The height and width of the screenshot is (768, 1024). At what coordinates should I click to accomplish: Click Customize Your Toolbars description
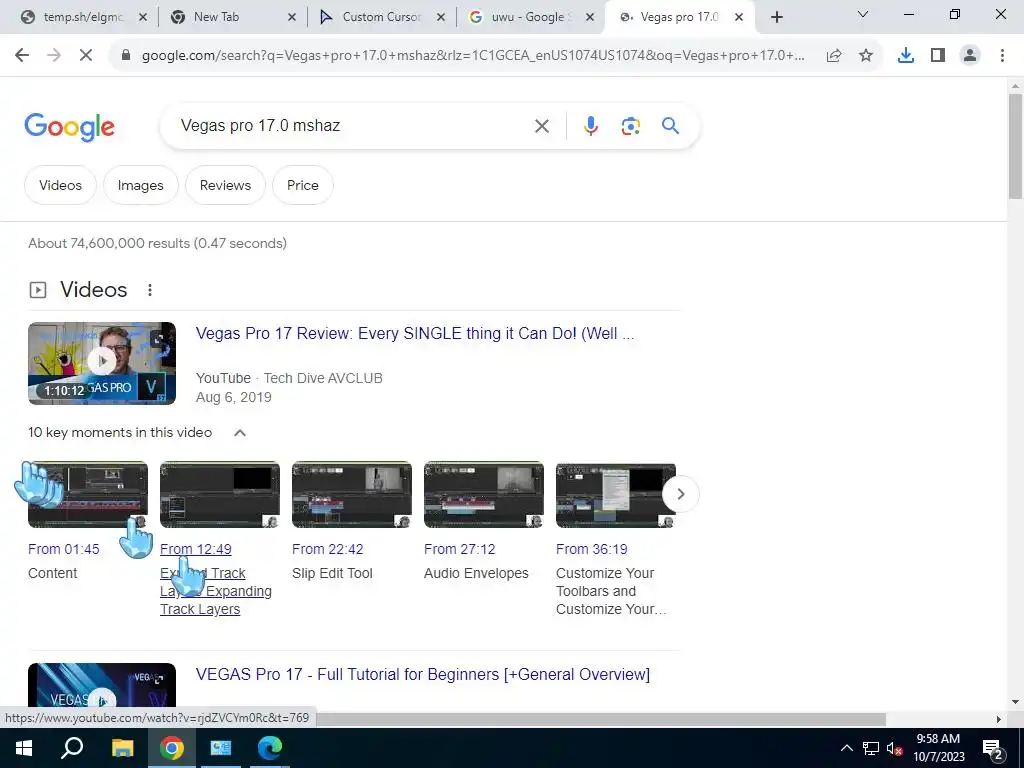pyautogui.click(x=611, y=591)
